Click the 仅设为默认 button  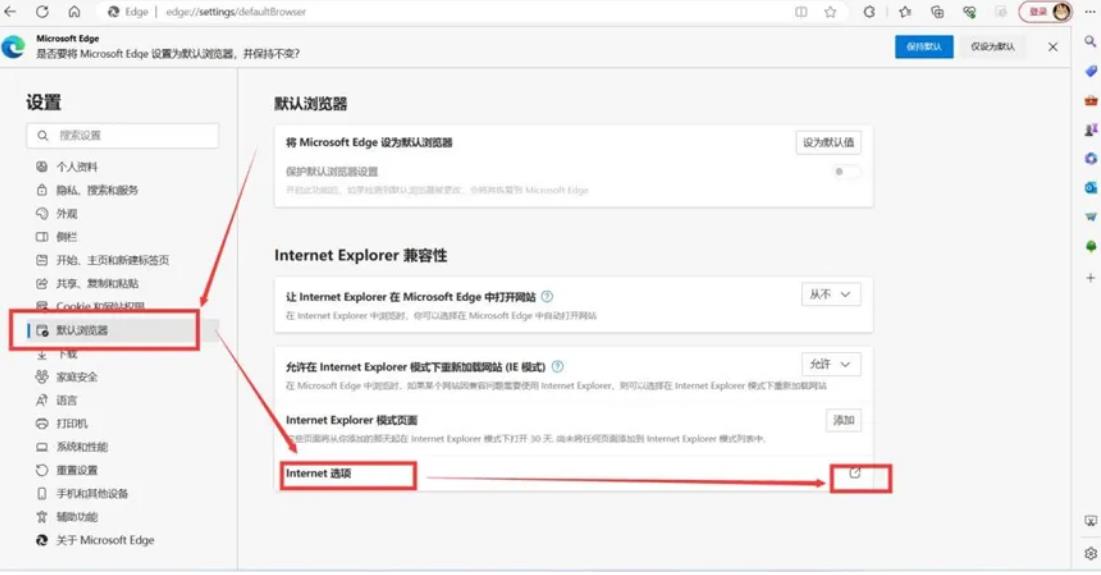[x=993, y=47]
